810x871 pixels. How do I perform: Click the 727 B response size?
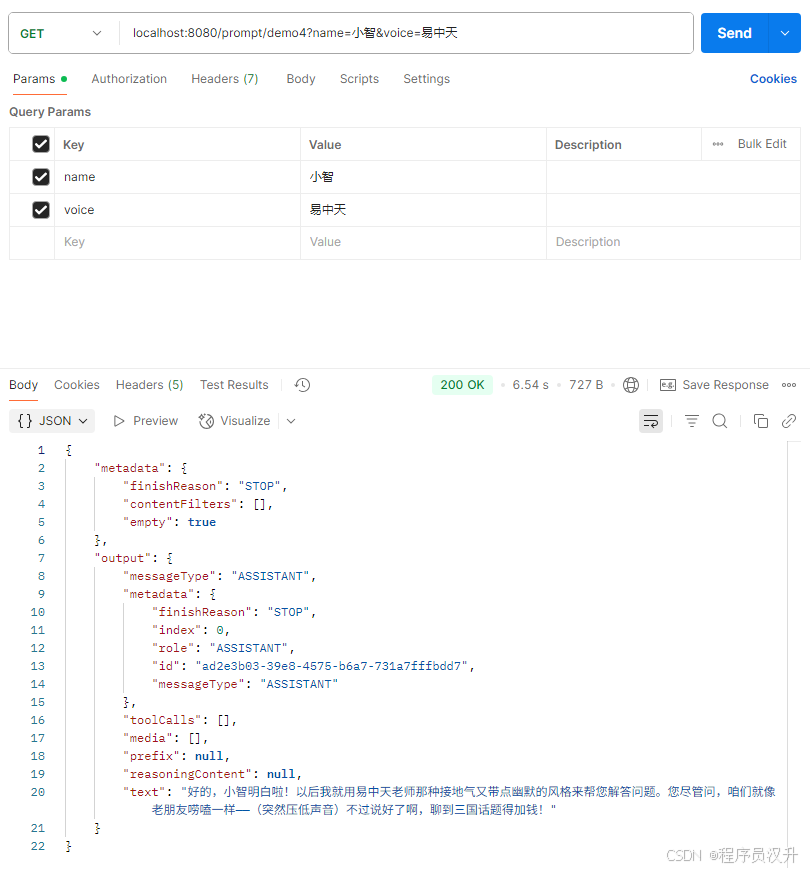[x=586, y=385]
